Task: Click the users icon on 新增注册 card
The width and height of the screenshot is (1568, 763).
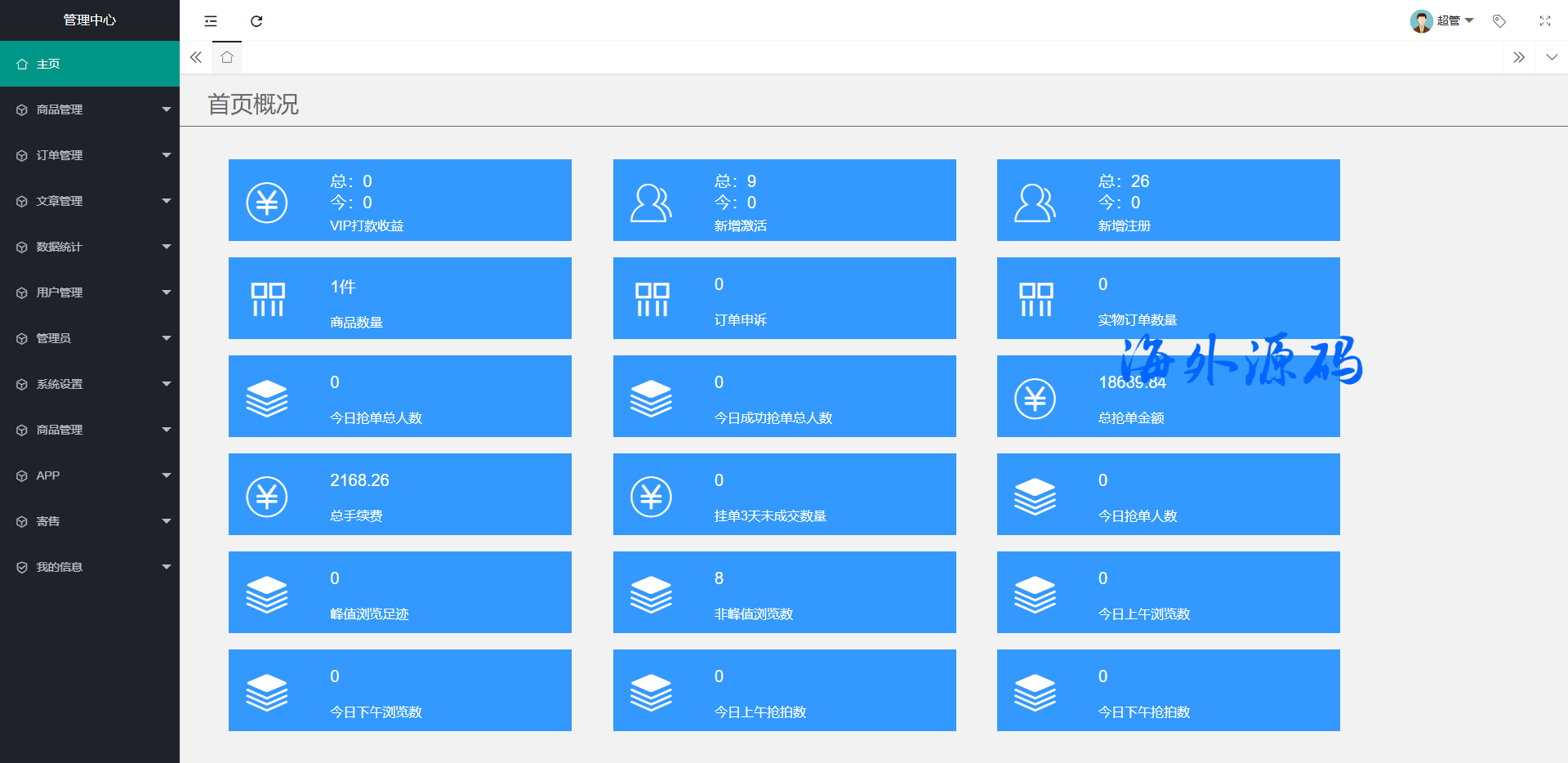Action: coord(1035,203)
